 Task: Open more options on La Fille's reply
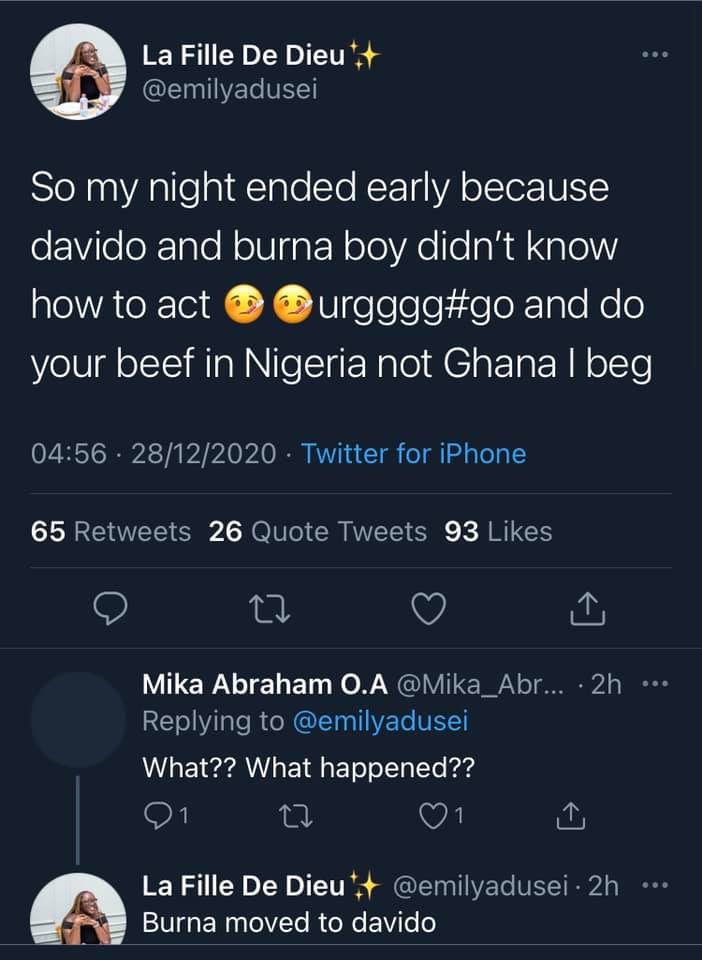coord(655,886)
